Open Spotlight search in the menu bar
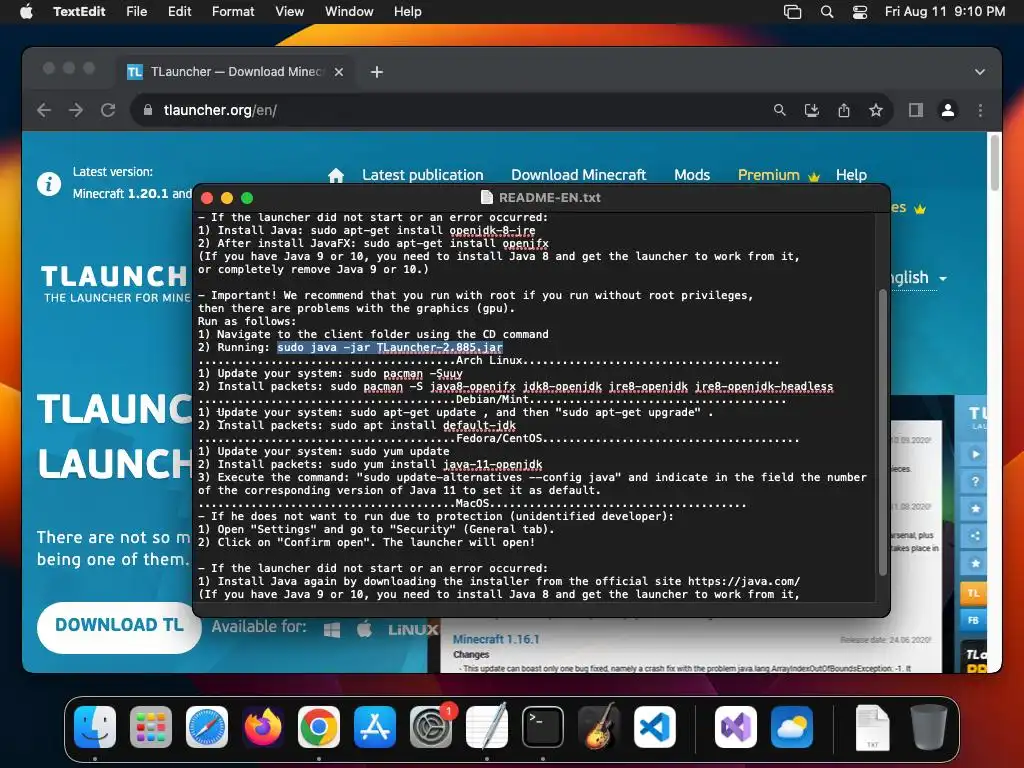This screenshot has height=768, width=1024. [827, 12]
